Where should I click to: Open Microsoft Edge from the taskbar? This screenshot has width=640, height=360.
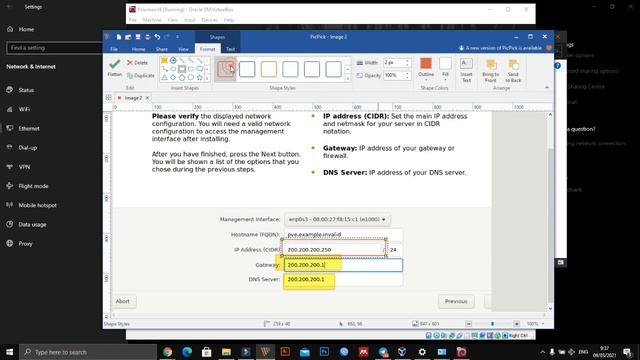187,351
